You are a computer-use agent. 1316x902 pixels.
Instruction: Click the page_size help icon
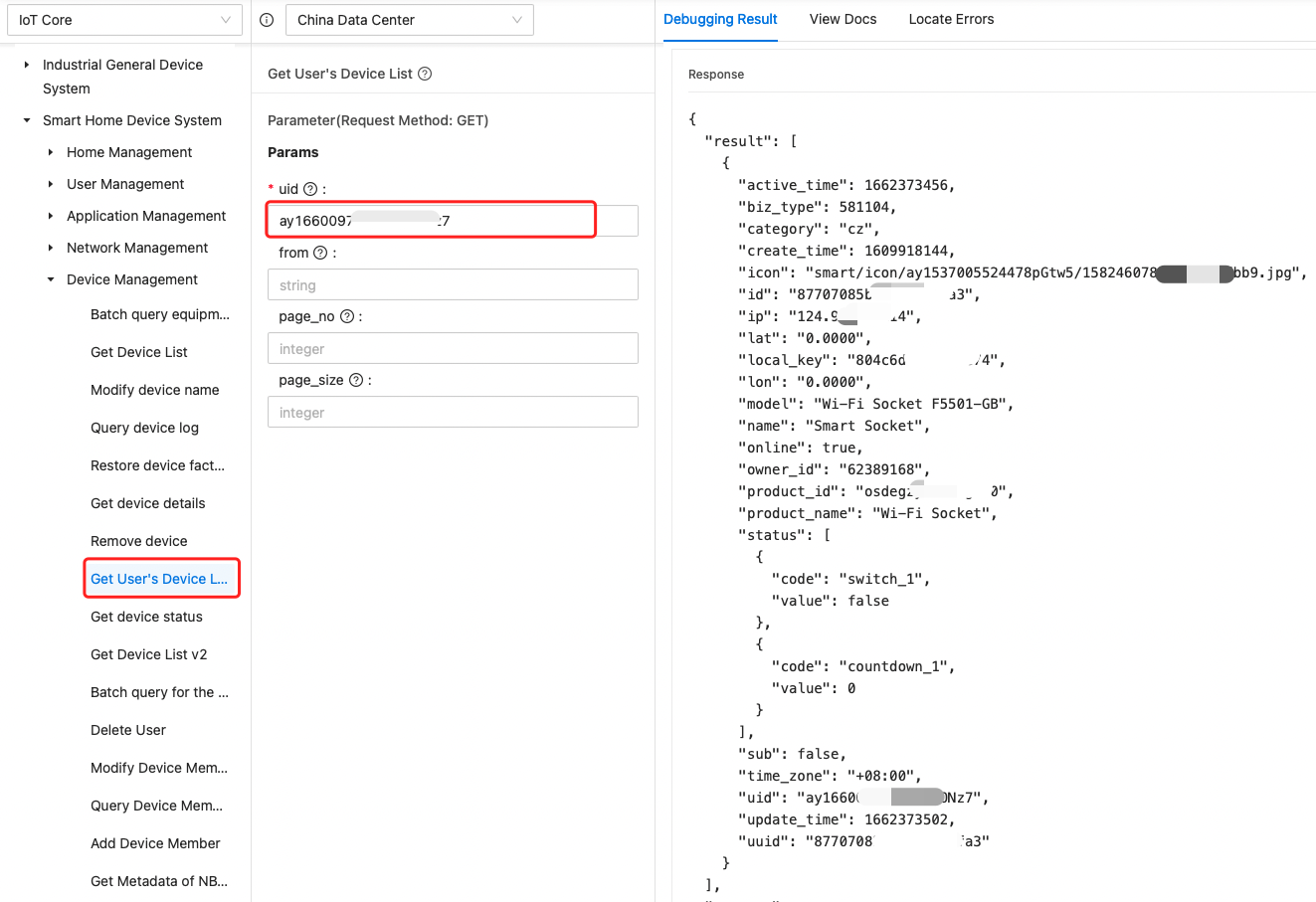[x=356, y=380]
